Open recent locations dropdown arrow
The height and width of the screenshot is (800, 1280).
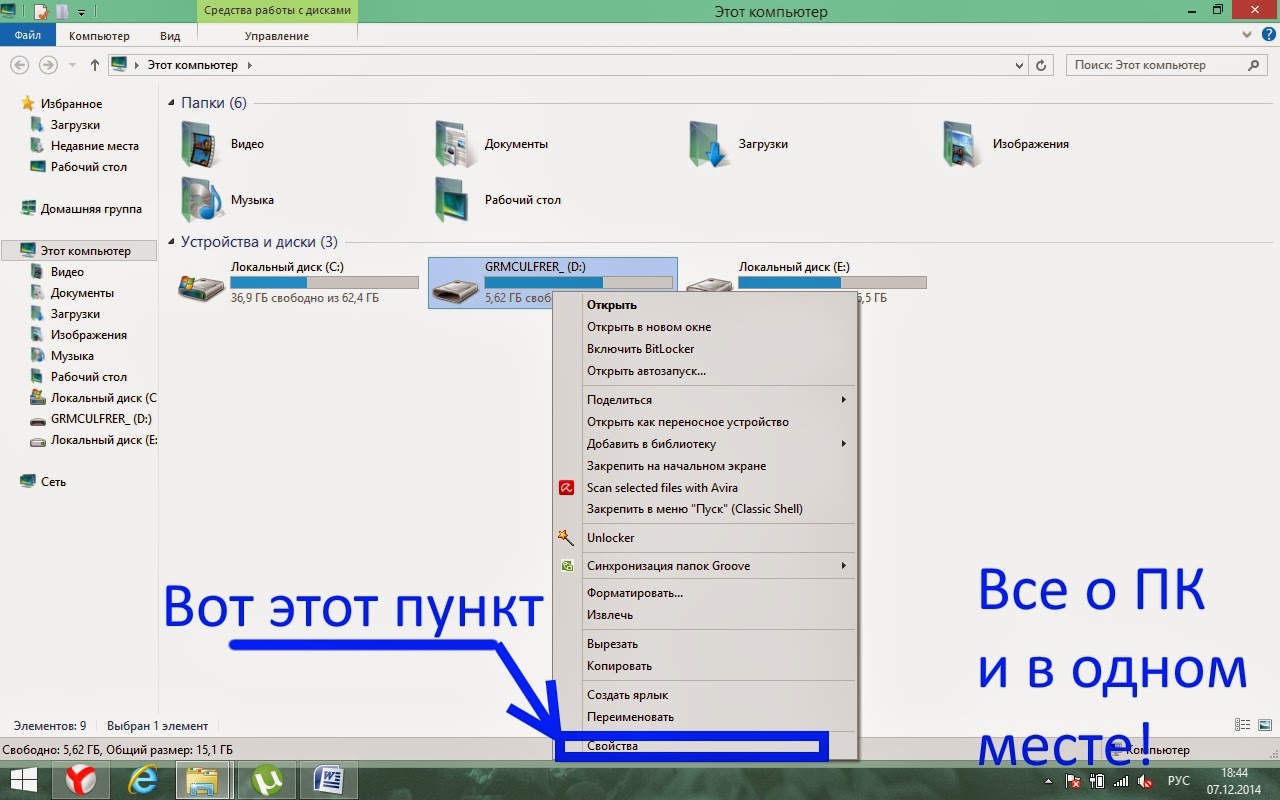coord(73,65)
